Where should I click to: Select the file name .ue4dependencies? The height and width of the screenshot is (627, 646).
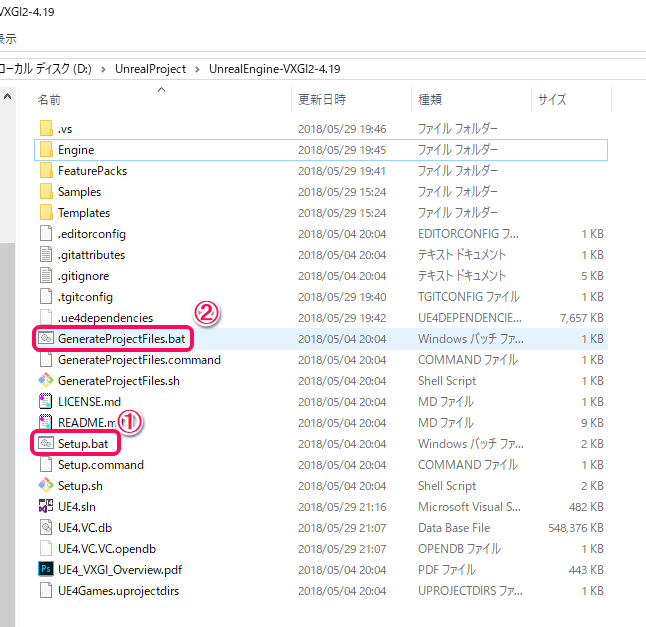click(105, 318)
